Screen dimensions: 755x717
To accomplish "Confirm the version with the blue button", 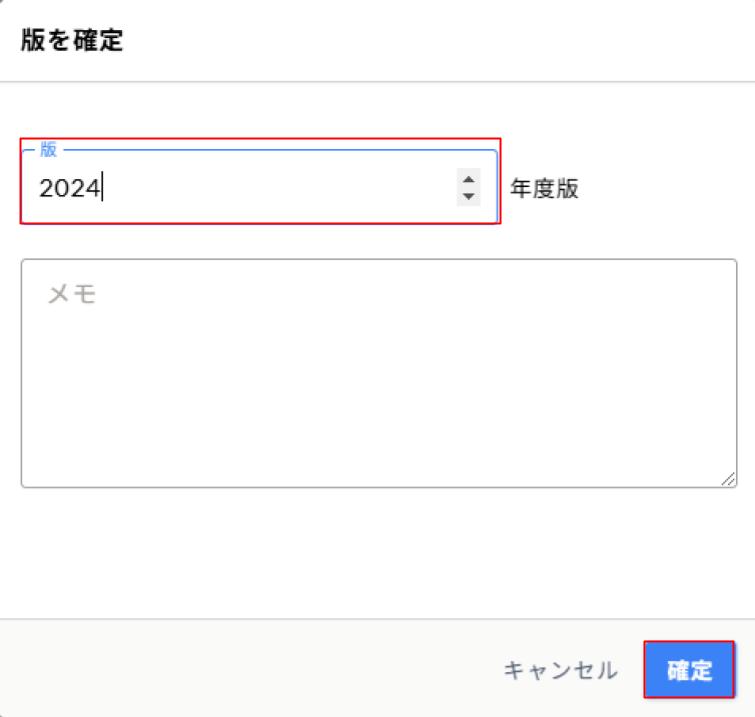I will 689,670.
